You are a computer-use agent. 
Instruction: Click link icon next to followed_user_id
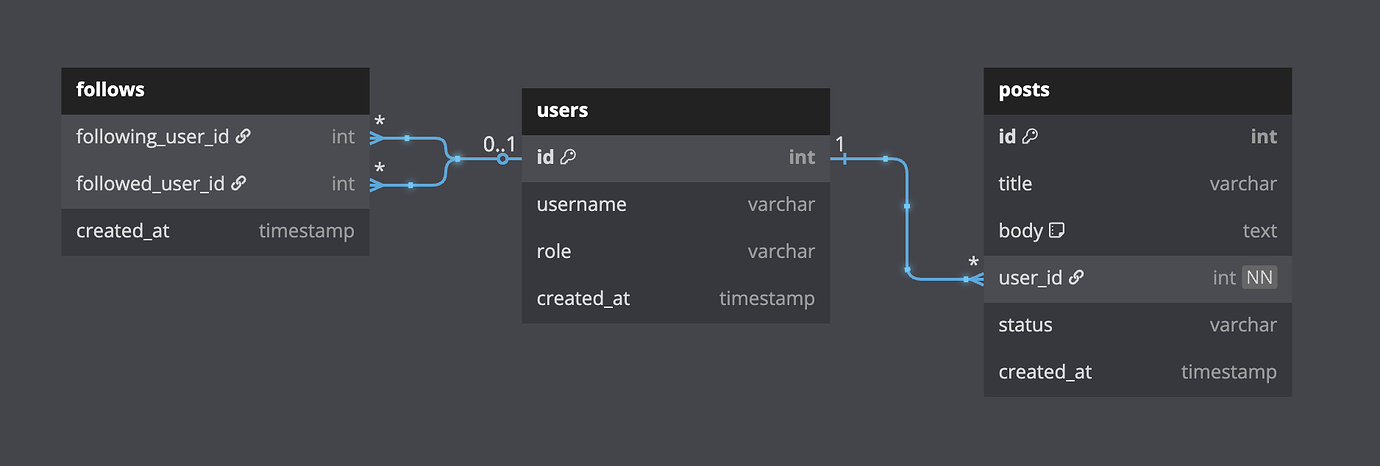point(239,183)
